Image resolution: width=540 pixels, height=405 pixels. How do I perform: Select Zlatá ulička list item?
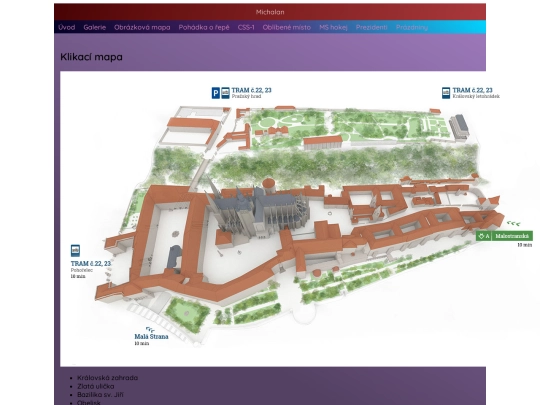96,386
